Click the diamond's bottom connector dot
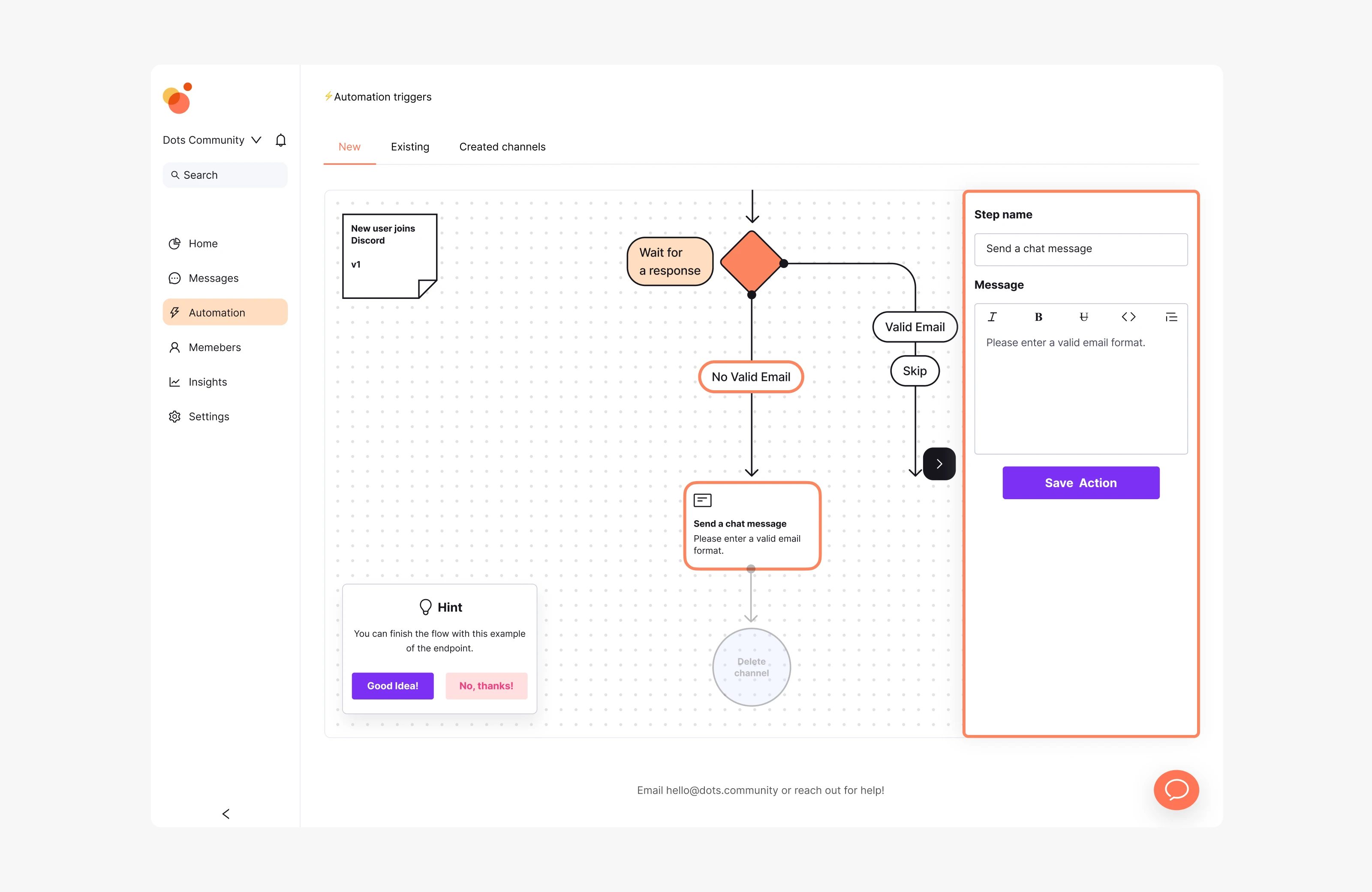 click(752, 295)
